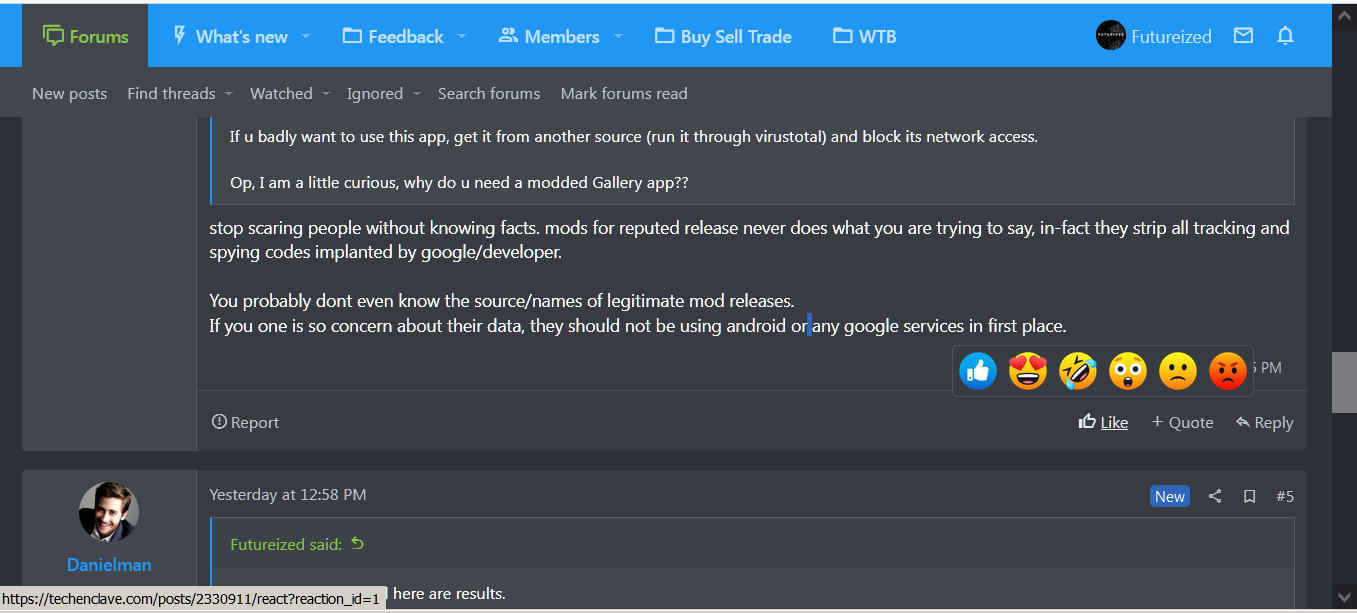React with the heart-eyes Love emoji
This screenshot has width=1357, height=613.
click(x=1028, y=372)
